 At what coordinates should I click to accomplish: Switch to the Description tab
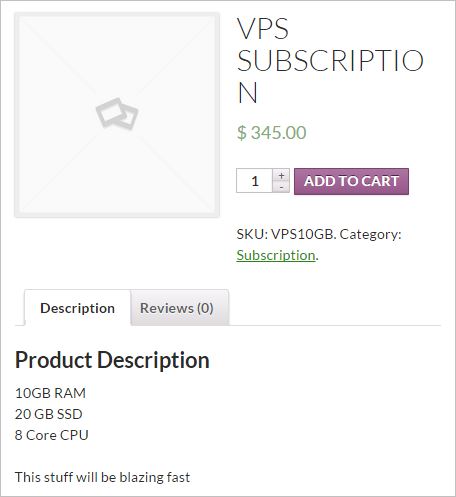(77, 308)
